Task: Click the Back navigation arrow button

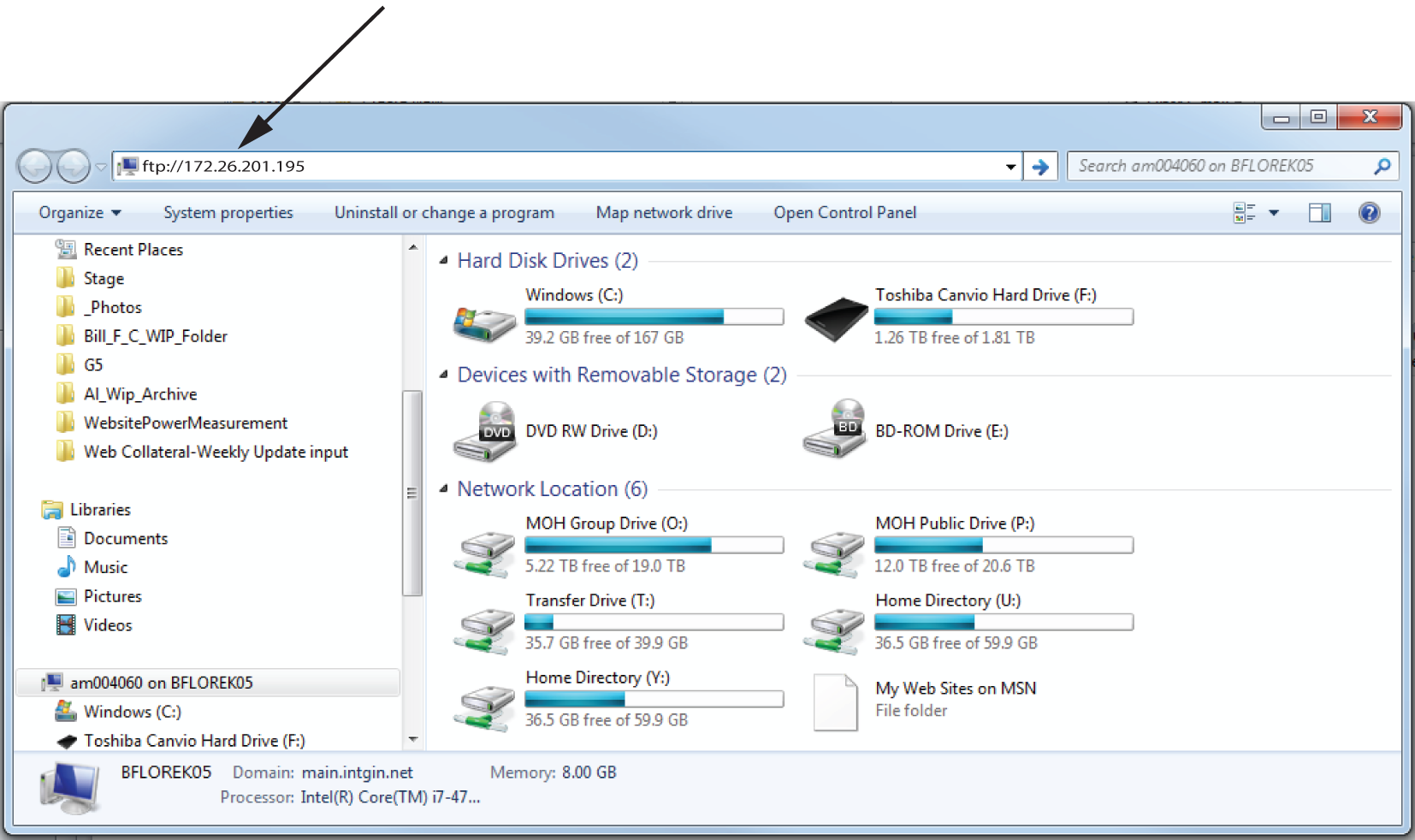Action: [35, 166]
